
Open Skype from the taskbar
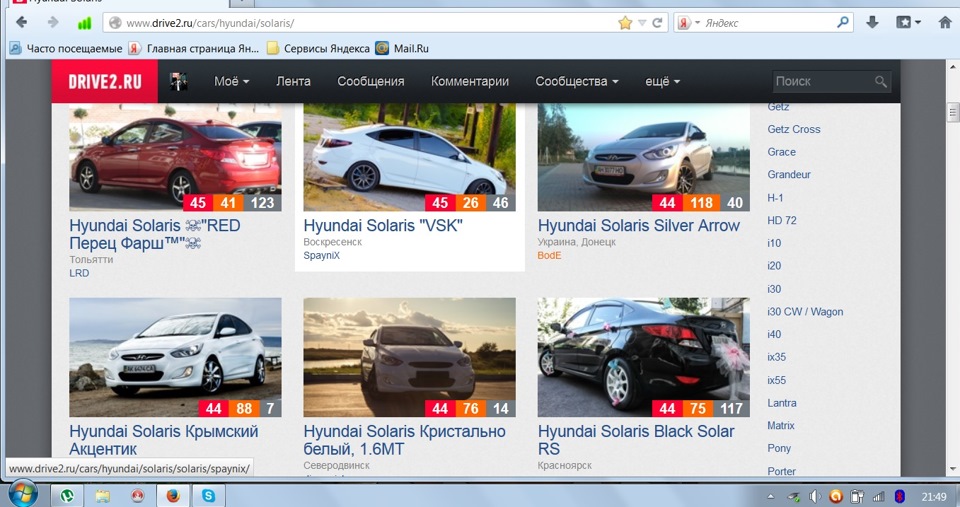tap(209, 495)
